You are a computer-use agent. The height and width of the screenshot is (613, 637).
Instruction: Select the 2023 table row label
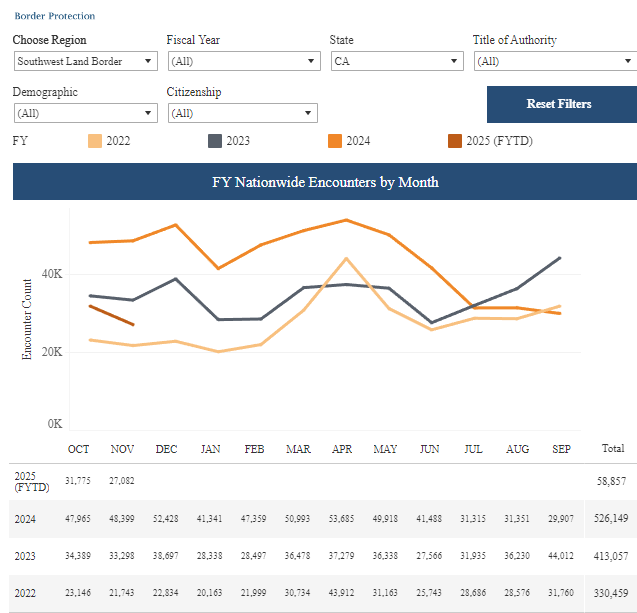(25, 556)
